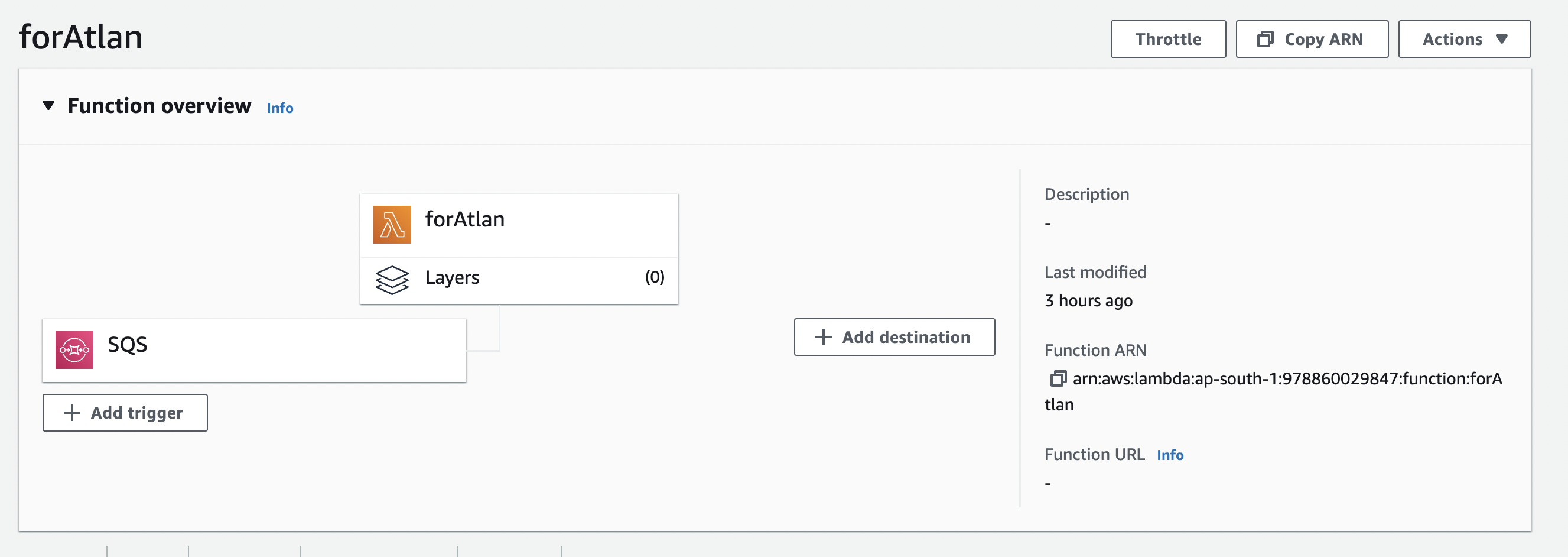Click the Add trigger button label

[136, 413]
